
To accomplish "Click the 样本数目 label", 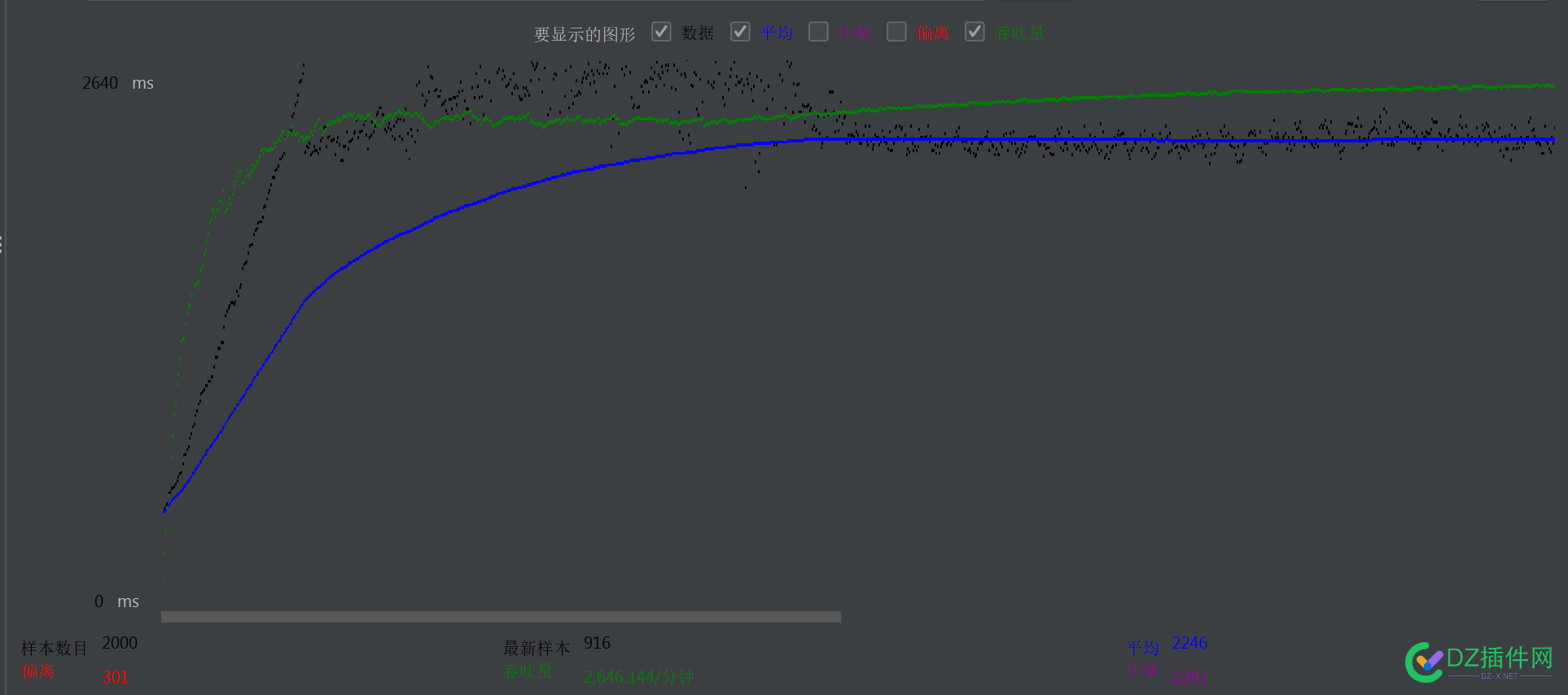I will (x=54, y=649).
